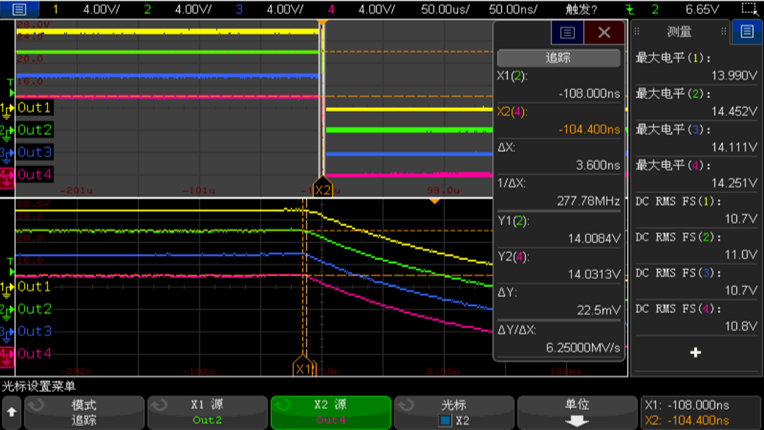764x430 pixels.
Task: Add a measurement with the plus button
Action: tap(695, 353)
